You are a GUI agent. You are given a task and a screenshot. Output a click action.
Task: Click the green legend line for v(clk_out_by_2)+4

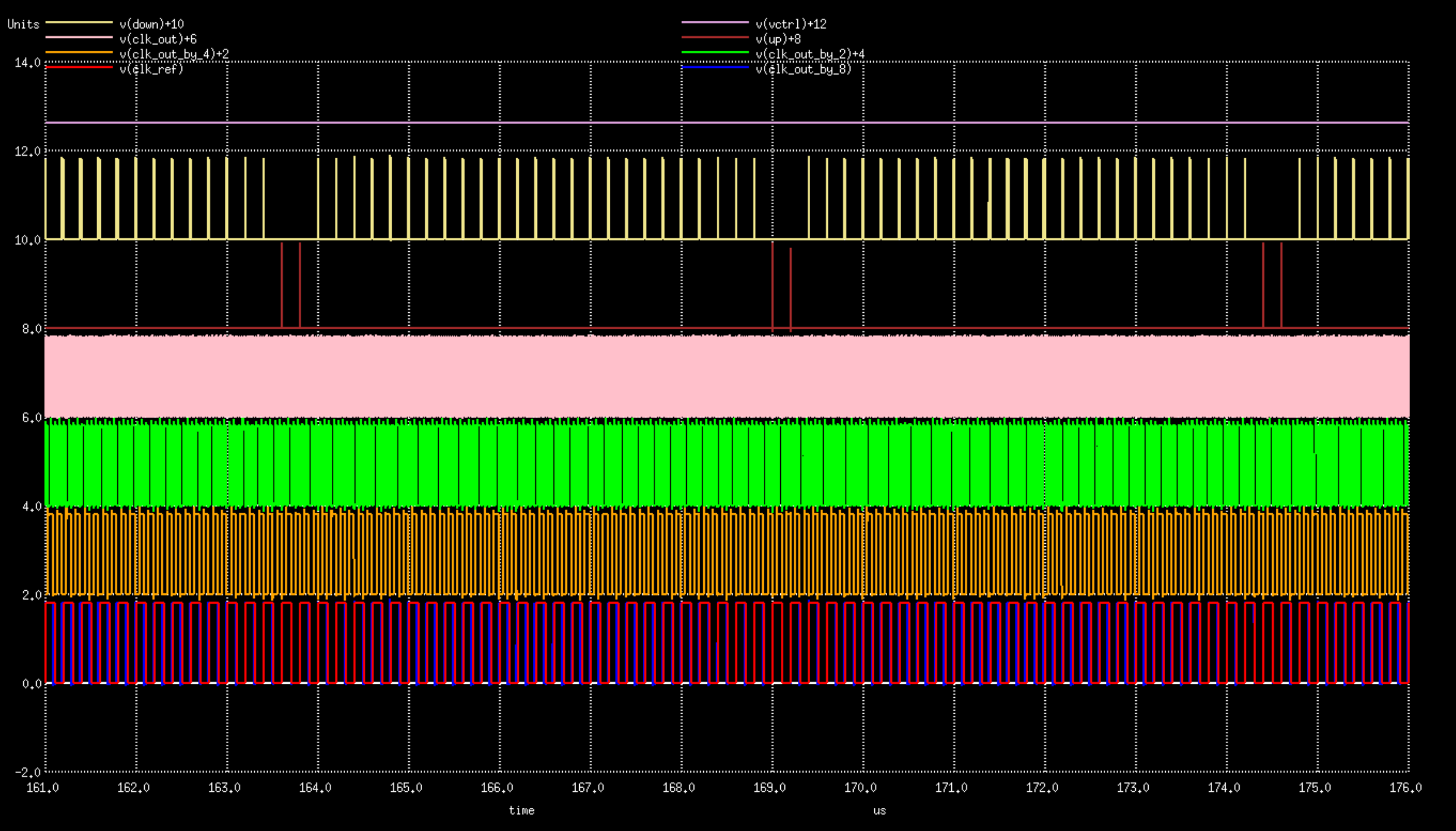click(715, 53)
